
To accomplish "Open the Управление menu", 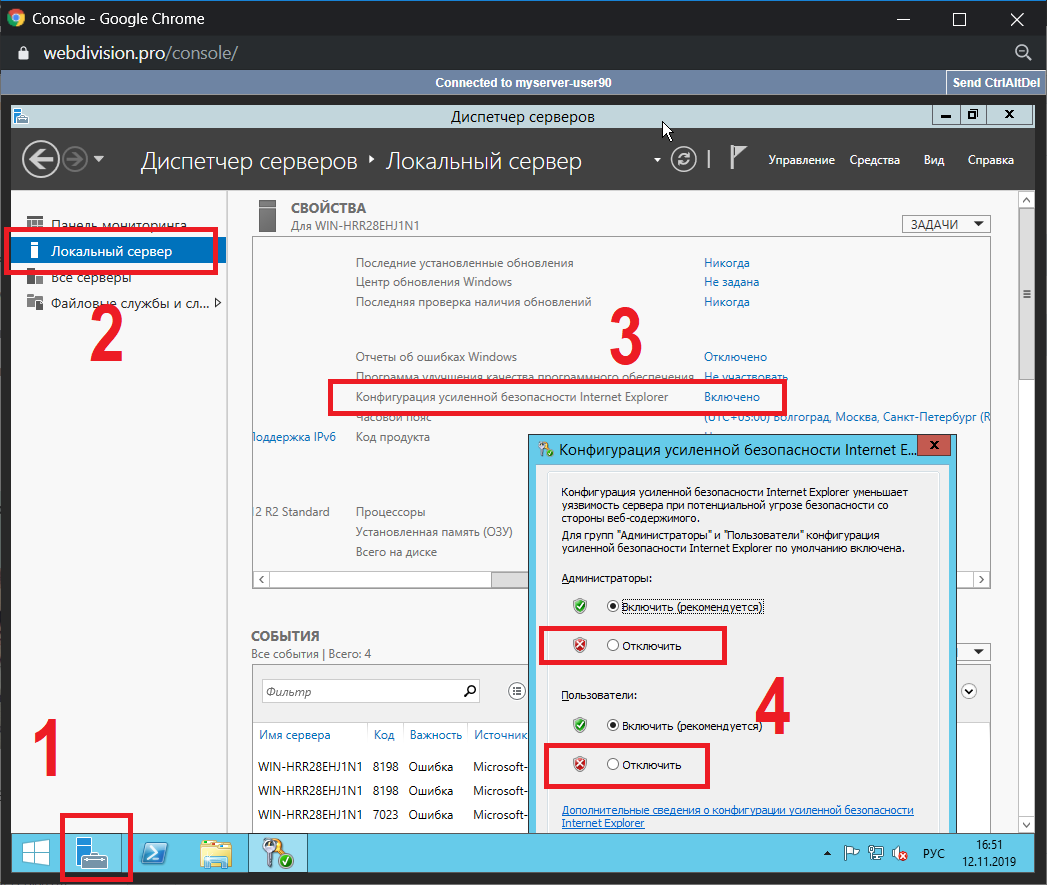I will point(801,160).
